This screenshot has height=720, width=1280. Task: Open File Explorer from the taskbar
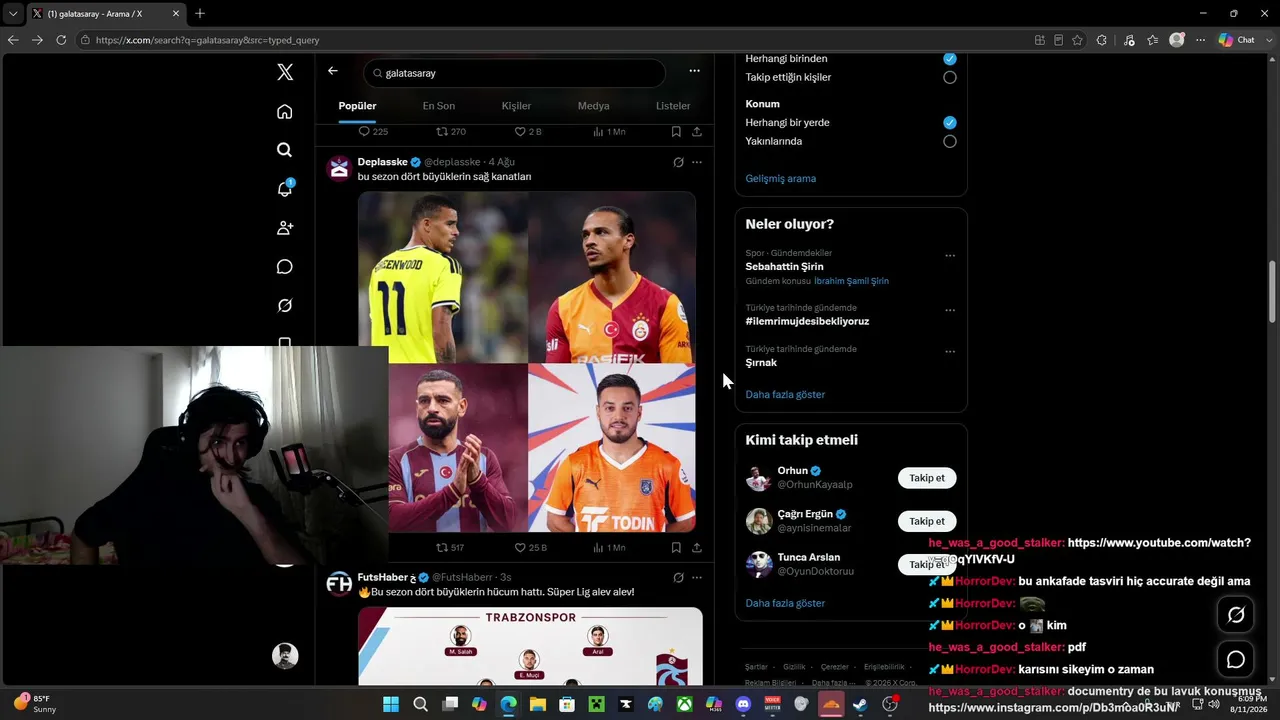538,704
